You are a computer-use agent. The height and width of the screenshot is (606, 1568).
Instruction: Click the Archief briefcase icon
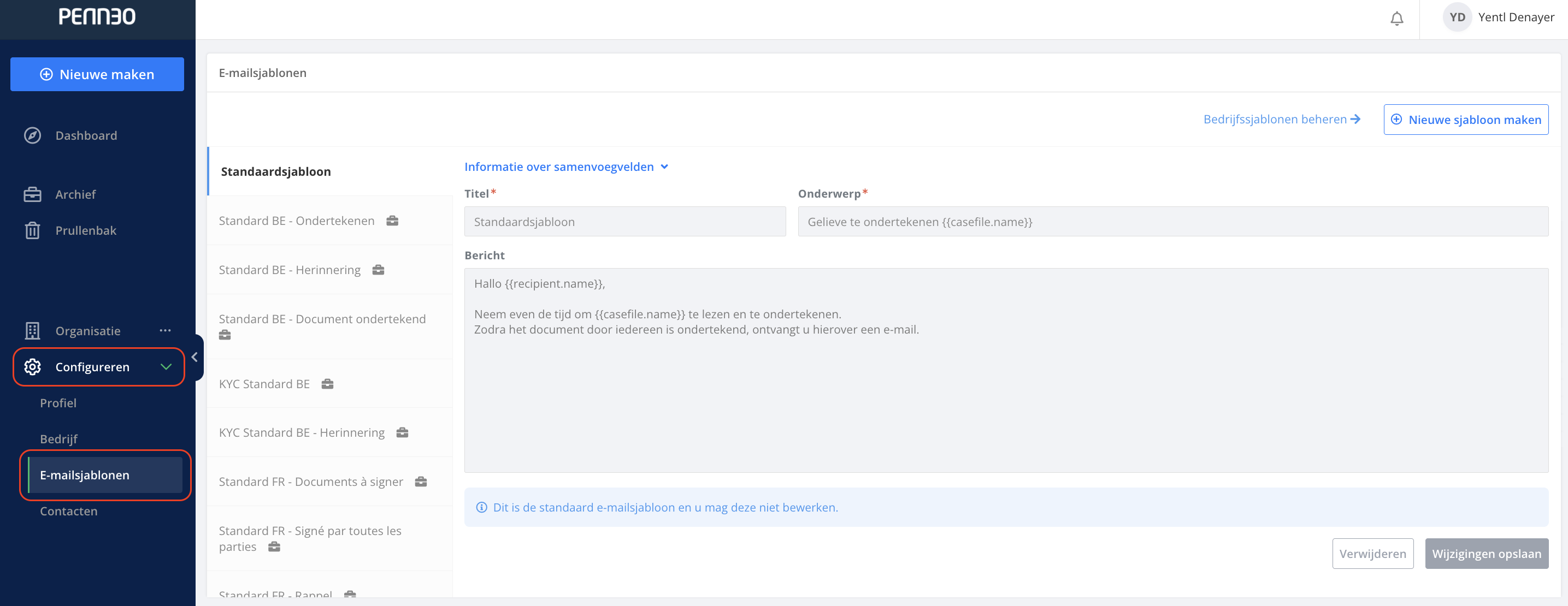[x=32, y=194]
